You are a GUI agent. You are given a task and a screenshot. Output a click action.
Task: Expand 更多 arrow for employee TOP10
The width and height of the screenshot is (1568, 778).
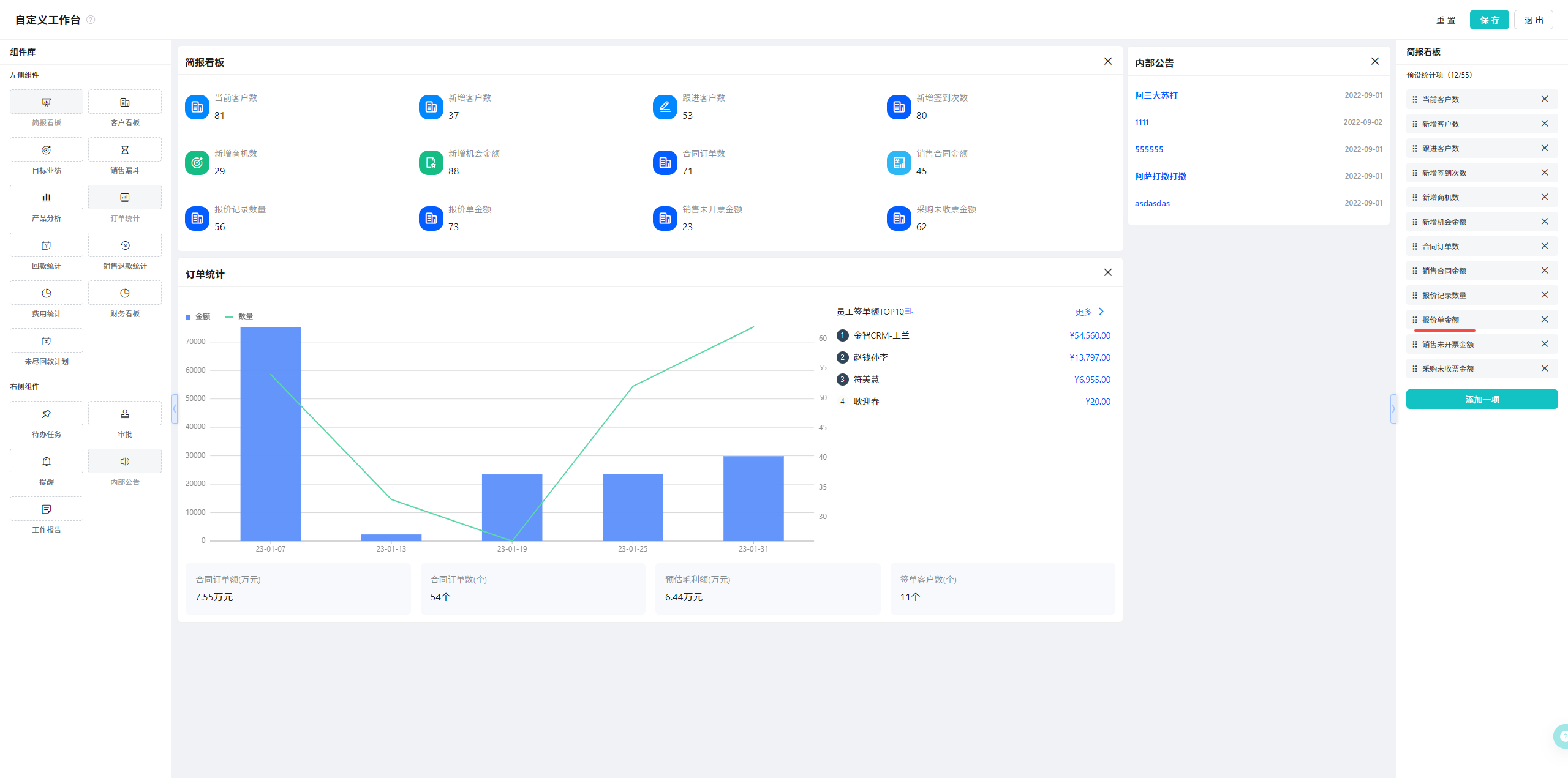click(x=1101, y=312)
